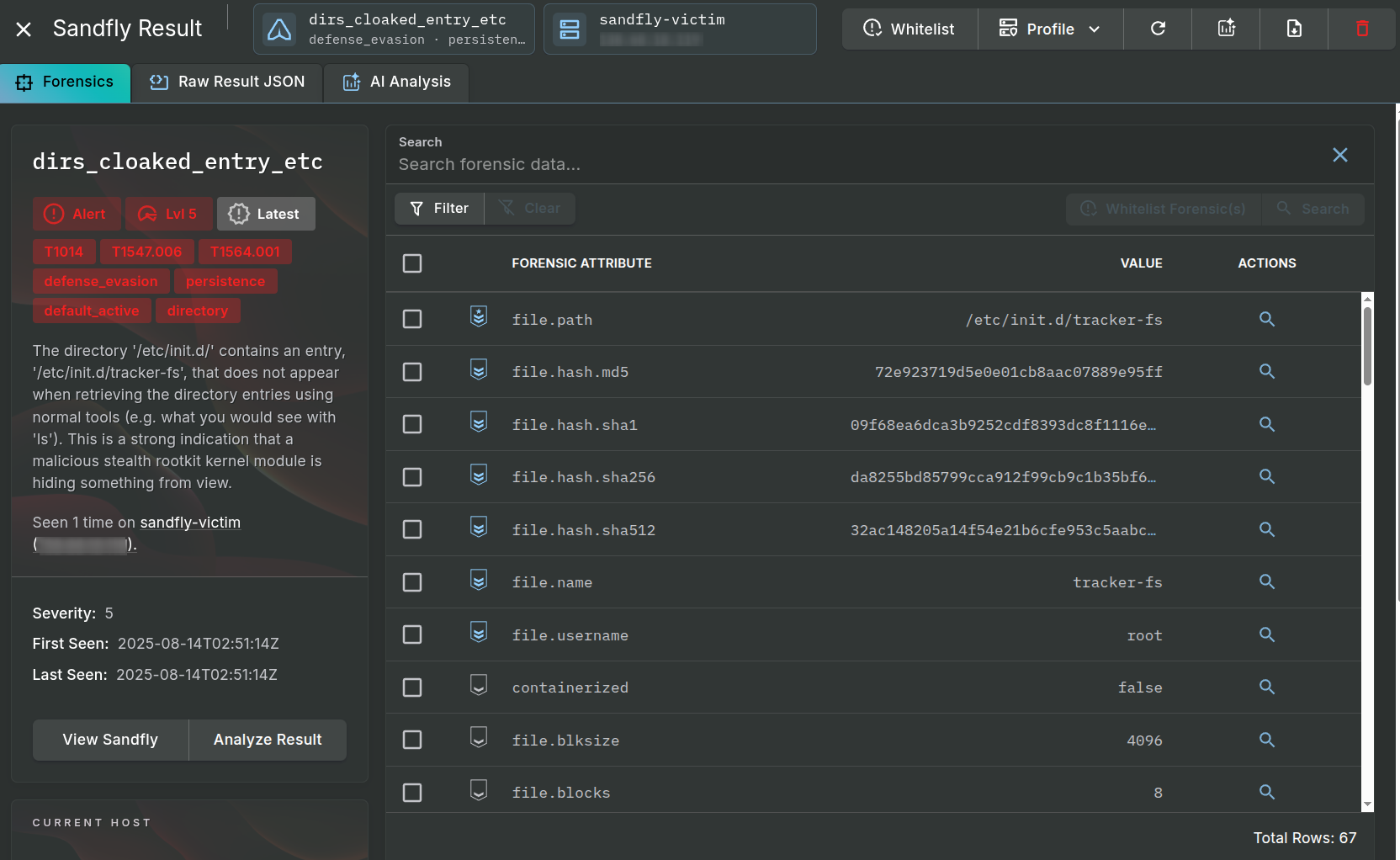
Task: Click the persistence tag
Action: click(x=225, y=281)
